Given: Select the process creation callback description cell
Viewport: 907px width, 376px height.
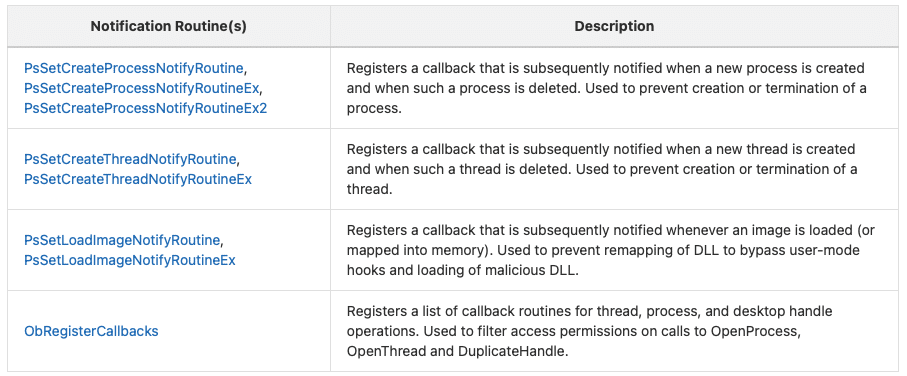Looking at the screenshot, I should pos(614,88).
